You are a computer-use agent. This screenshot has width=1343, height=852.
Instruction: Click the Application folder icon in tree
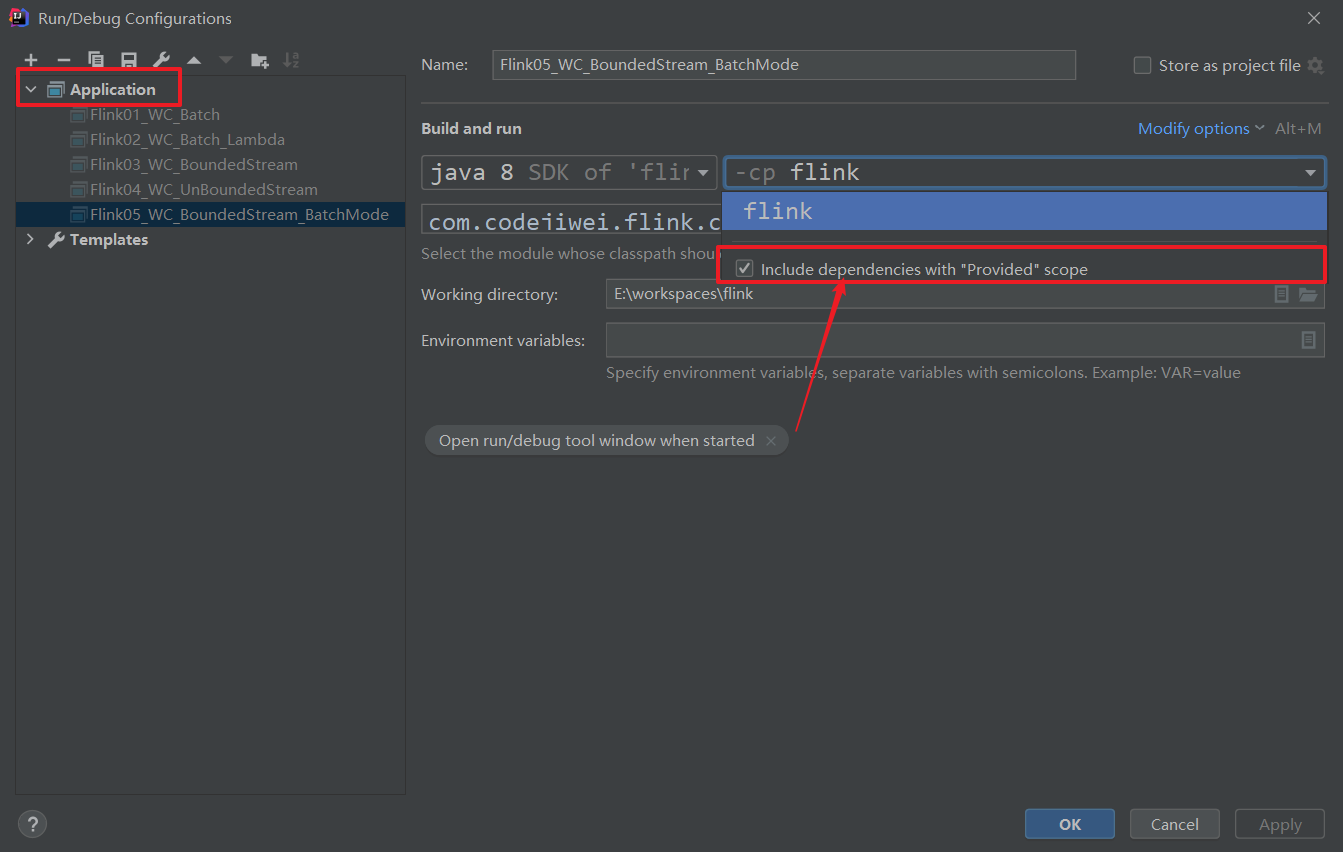tap(56, 90)
